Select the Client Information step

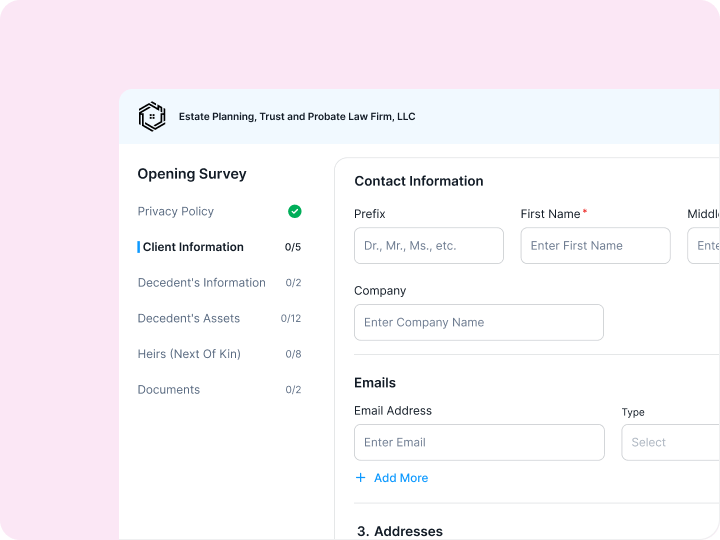(x=193, y=247)
